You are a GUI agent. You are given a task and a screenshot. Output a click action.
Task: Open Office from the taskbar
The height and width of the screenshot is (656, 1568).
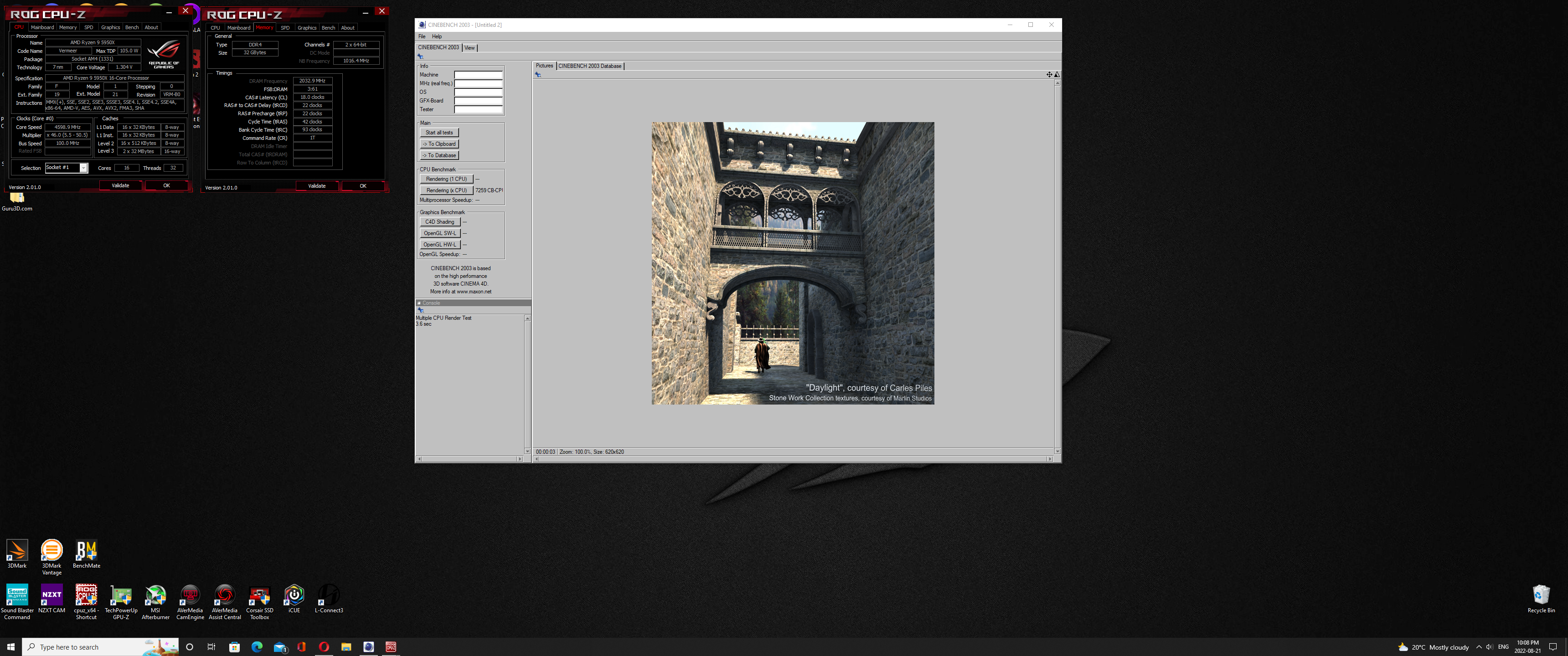[x=301, y=647]
